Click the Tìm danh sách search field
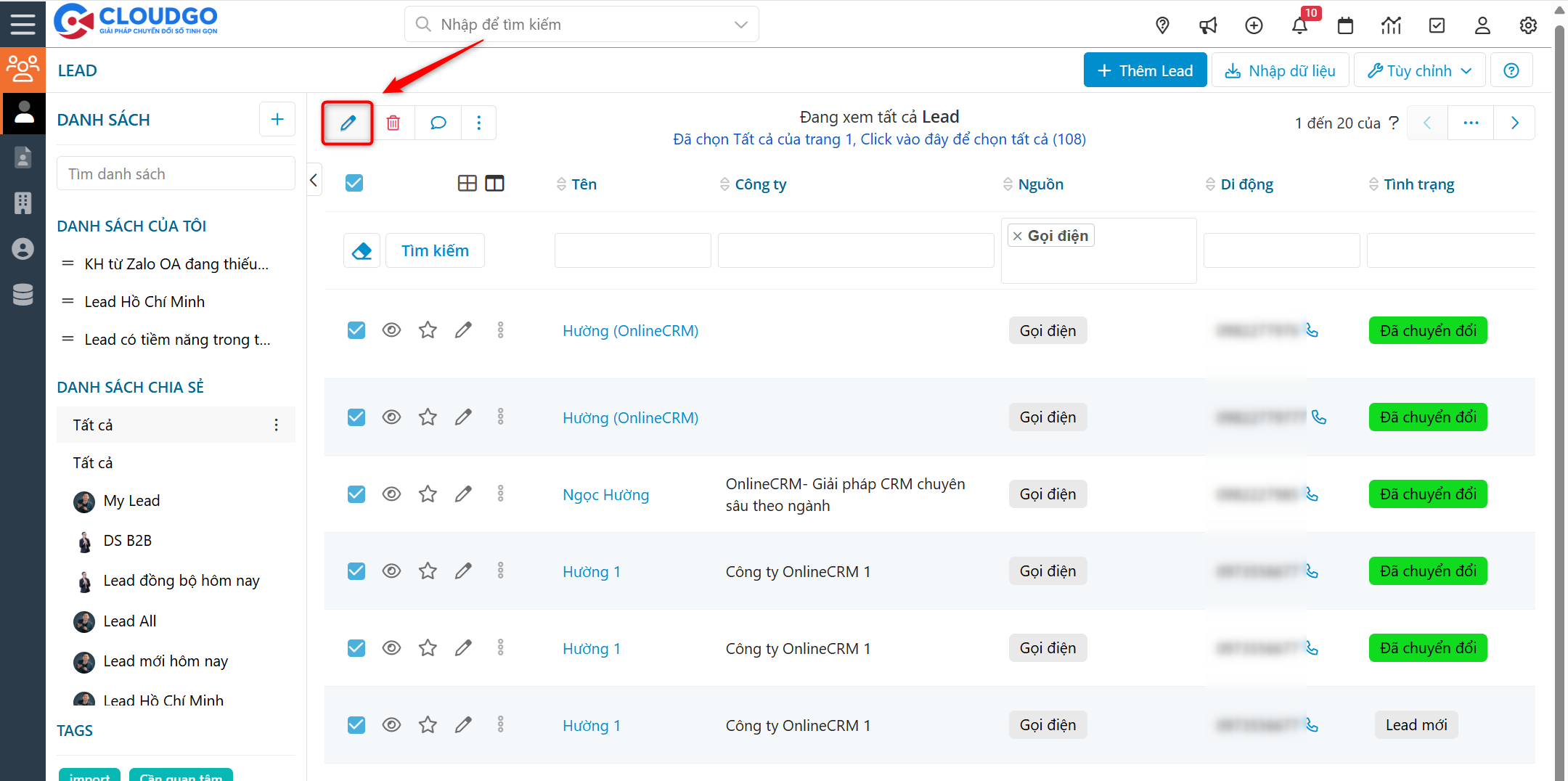Viewport: 1568px width, 781px height. pyautogui.click(x=176, y=174)
